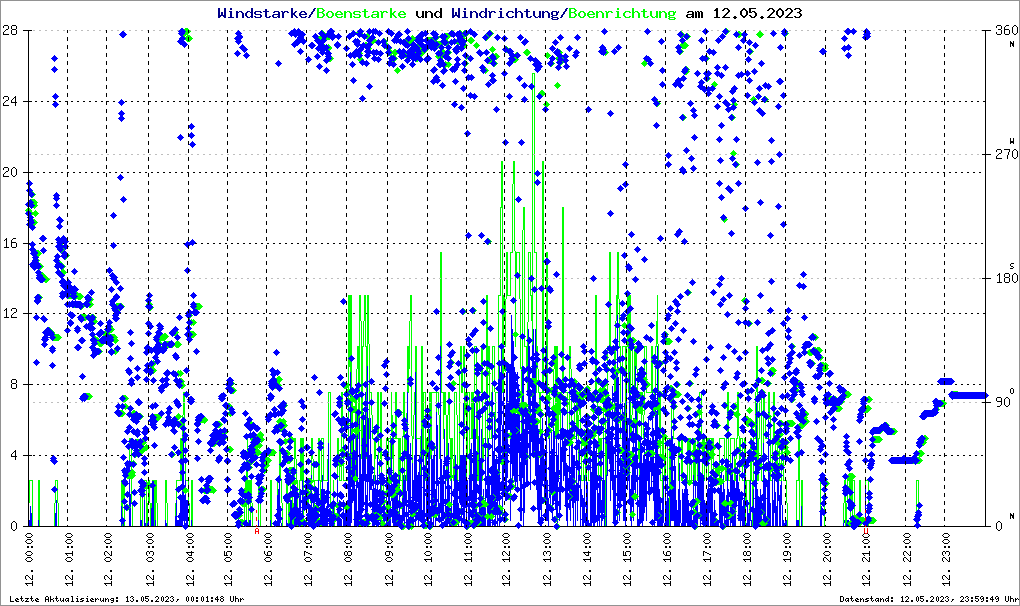Click the time label "12. 07:00"
1020x606 pixels.
(x=308, y=559)
